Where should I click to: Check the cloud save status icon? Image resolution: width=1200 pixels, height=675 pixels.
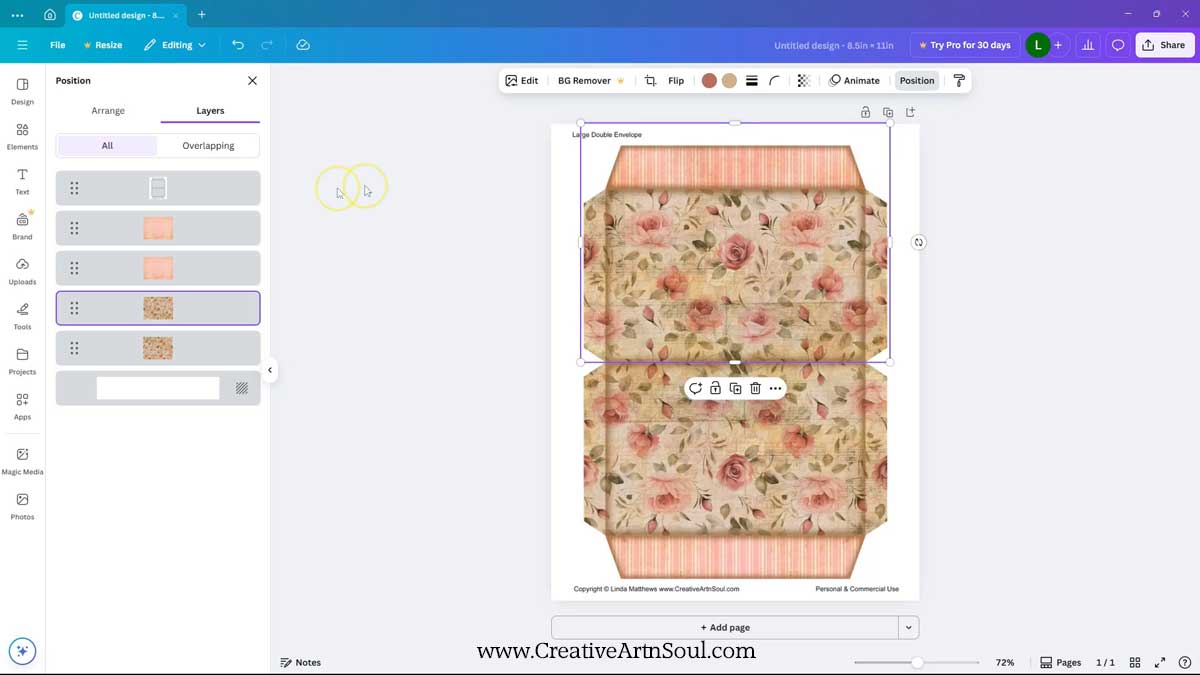pyautogui.click(x=303, y=45)
